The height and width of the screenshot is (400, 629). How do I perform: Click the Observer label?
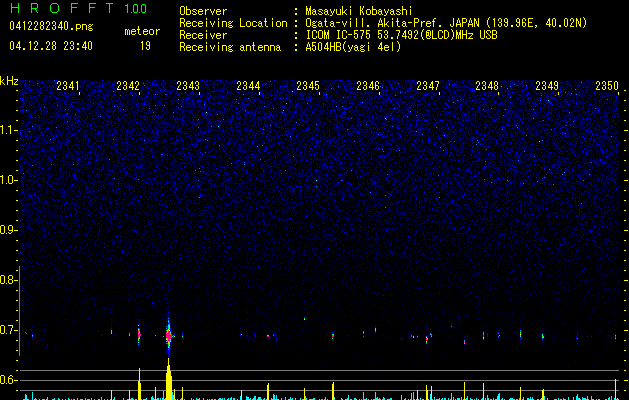coord(203,11)
